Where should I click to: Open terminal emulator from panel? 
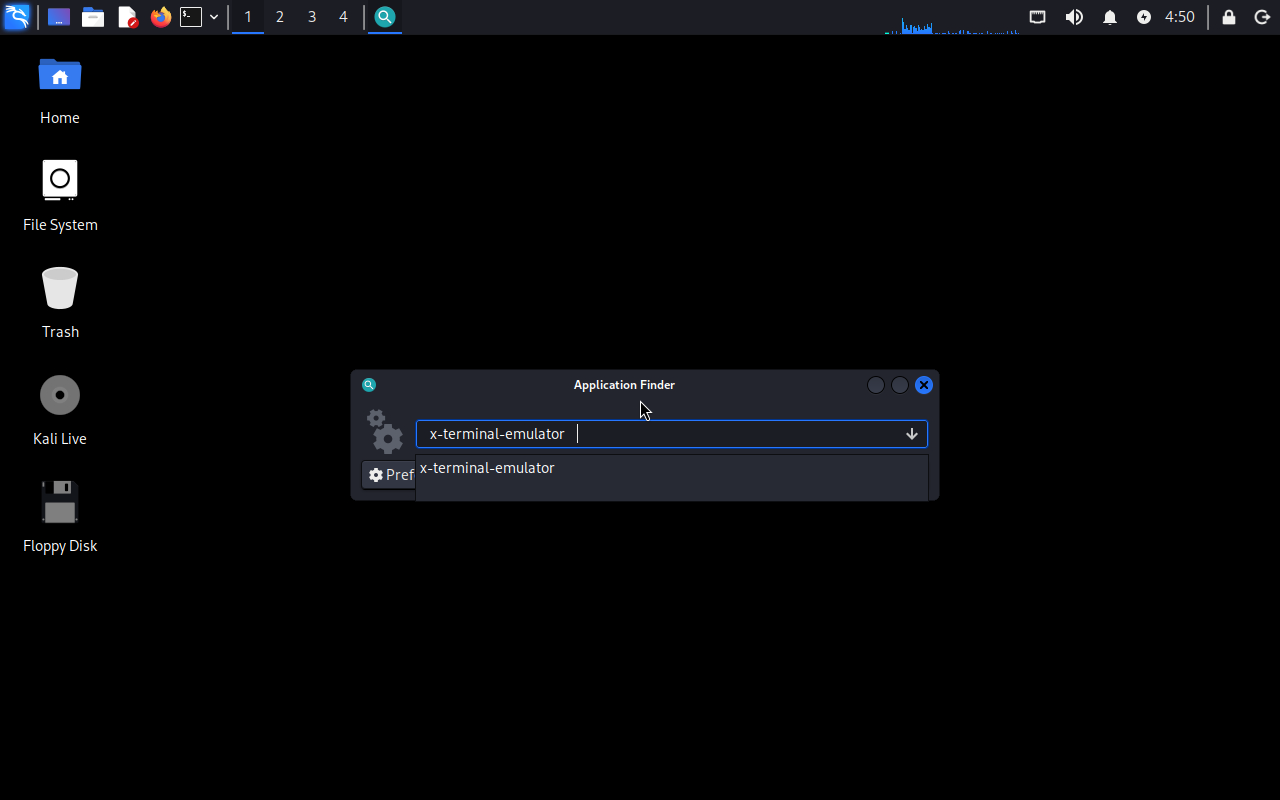click(x=191, y=17)
